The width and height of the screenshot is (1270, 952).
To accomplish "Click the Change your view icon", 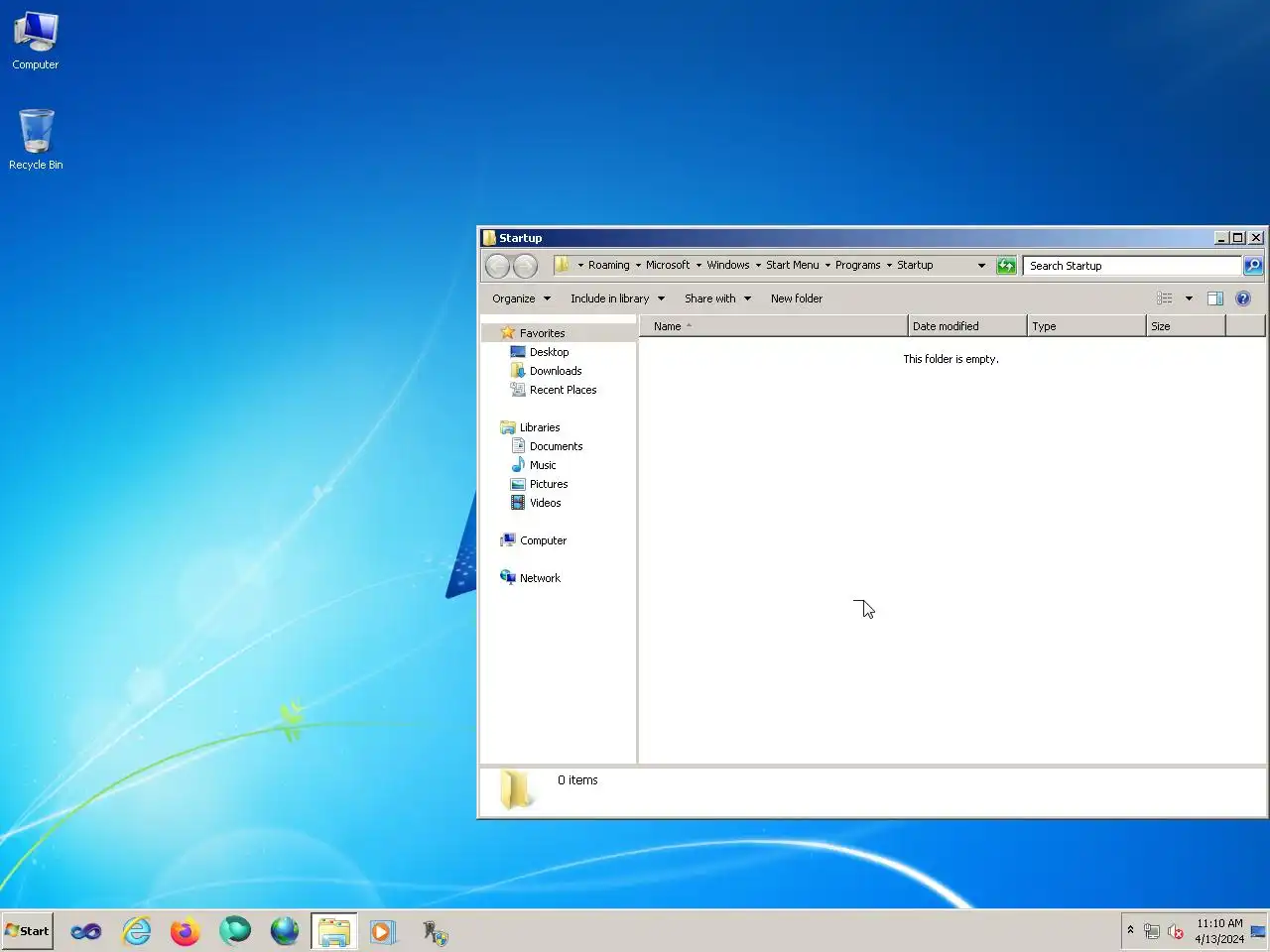I will (x=1165, y=298).
